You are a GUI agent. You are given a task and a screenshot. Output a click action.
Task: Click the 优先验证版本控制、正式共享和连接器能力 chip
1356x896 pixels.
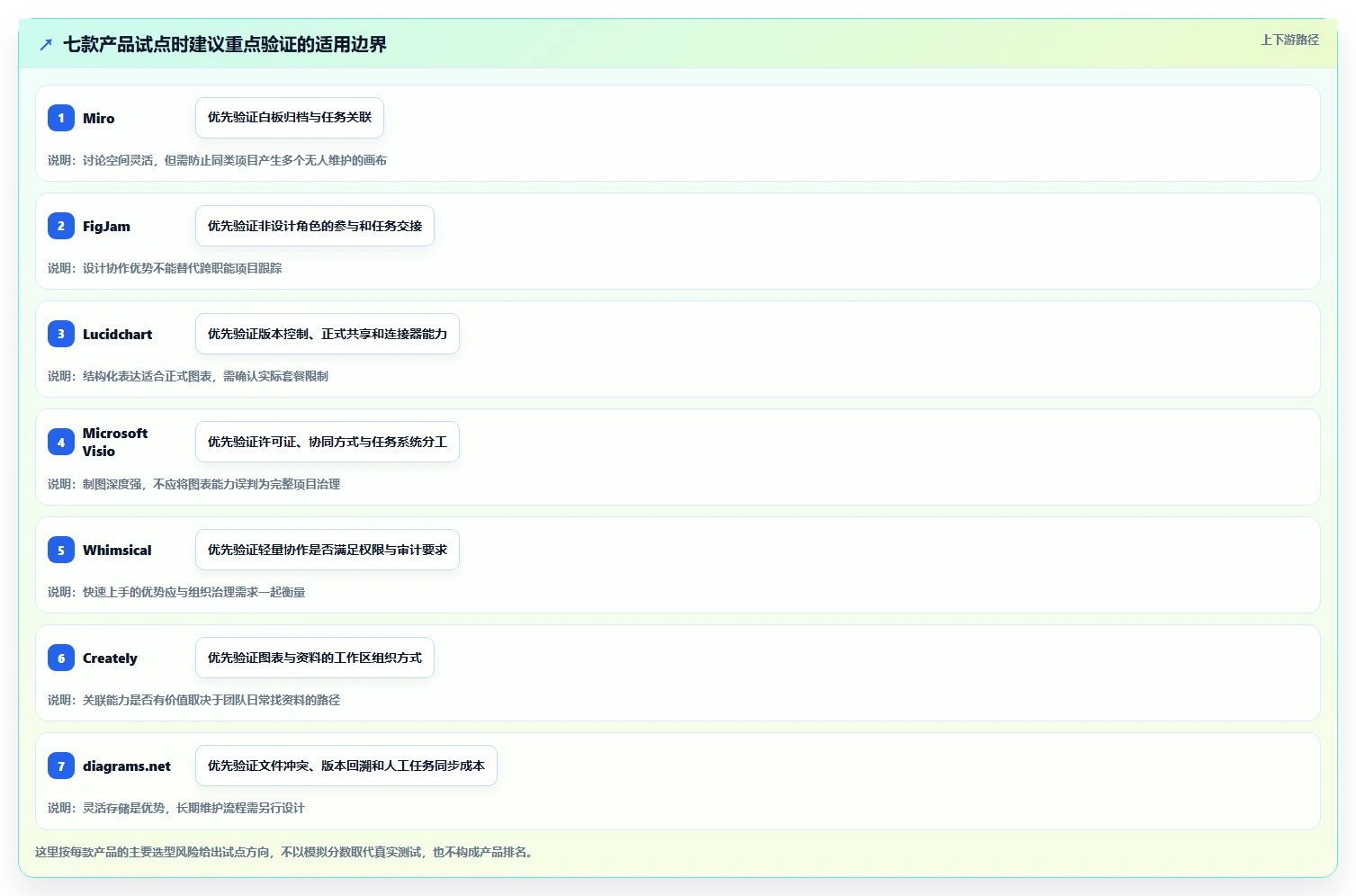pyautogui.click(x=328, y=334)
